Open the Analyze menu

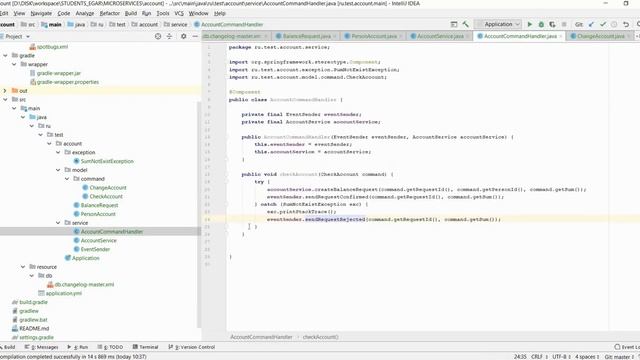[85, 13]
